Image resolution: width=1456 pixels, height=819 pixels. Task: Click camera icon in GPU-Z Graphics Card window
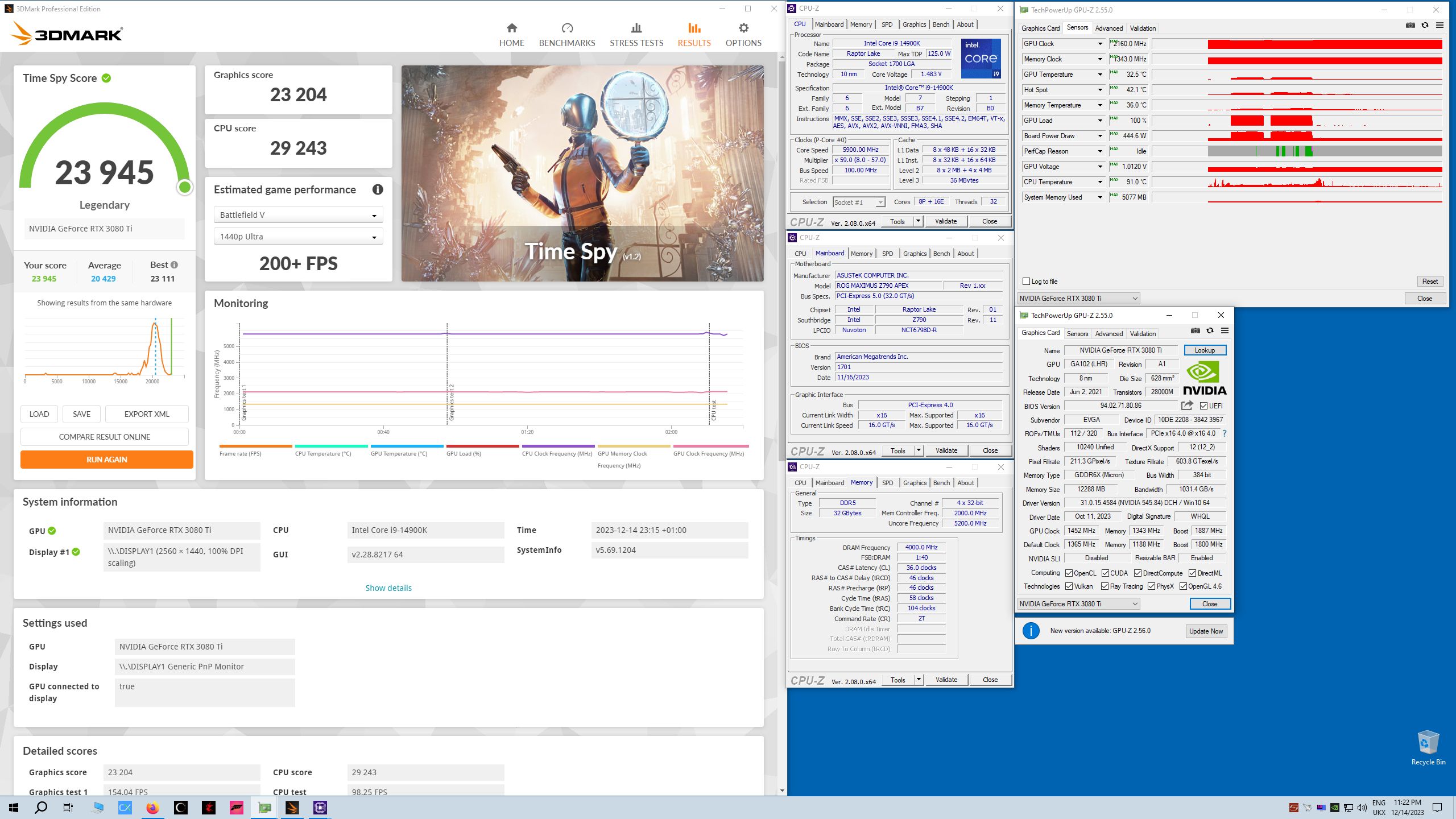pyautogui.click(x=1195, y=330)
